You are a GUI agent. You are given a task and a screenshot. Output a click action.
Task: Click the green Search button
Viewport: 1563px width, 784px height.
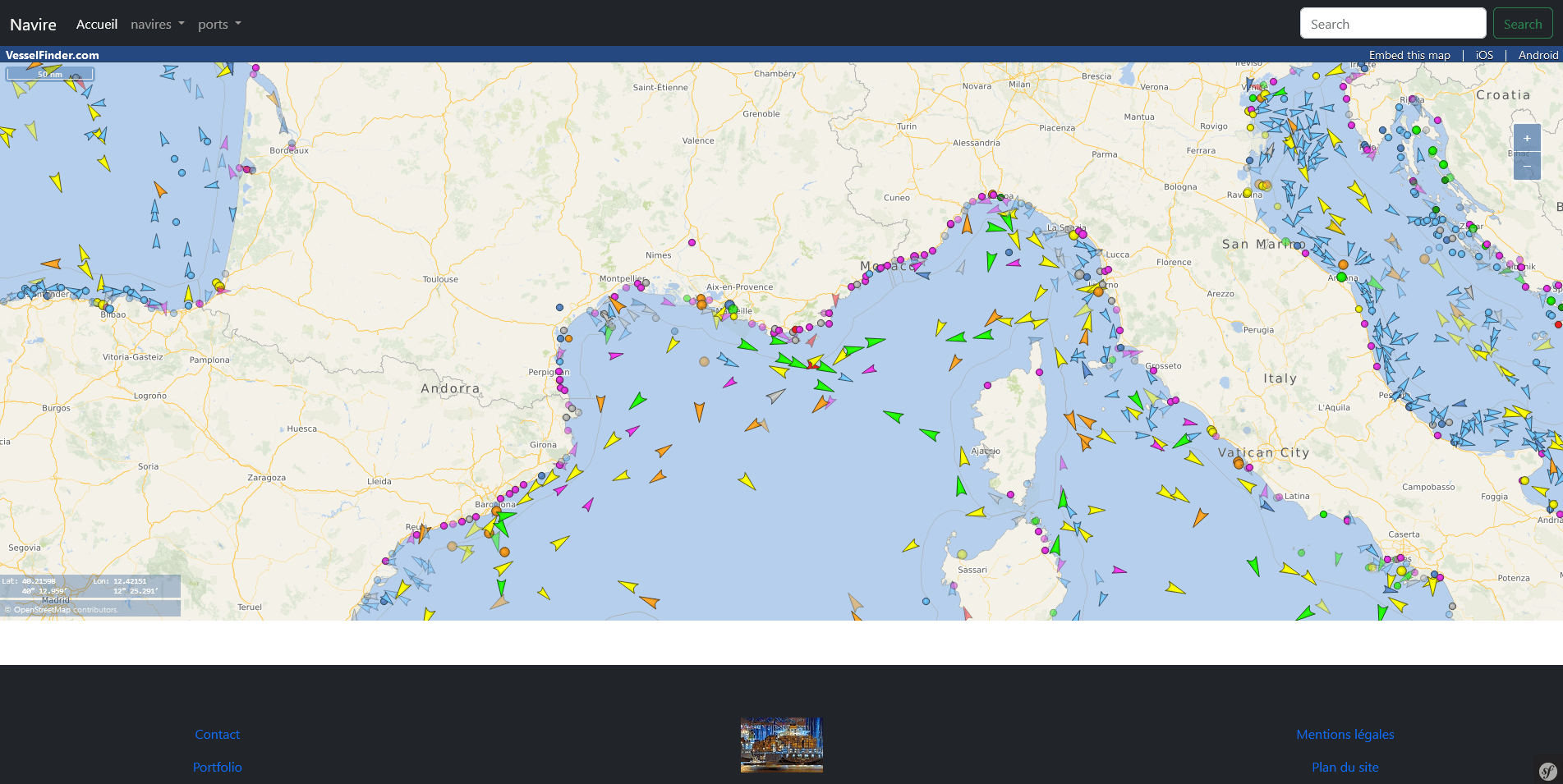coord(1523,24)
